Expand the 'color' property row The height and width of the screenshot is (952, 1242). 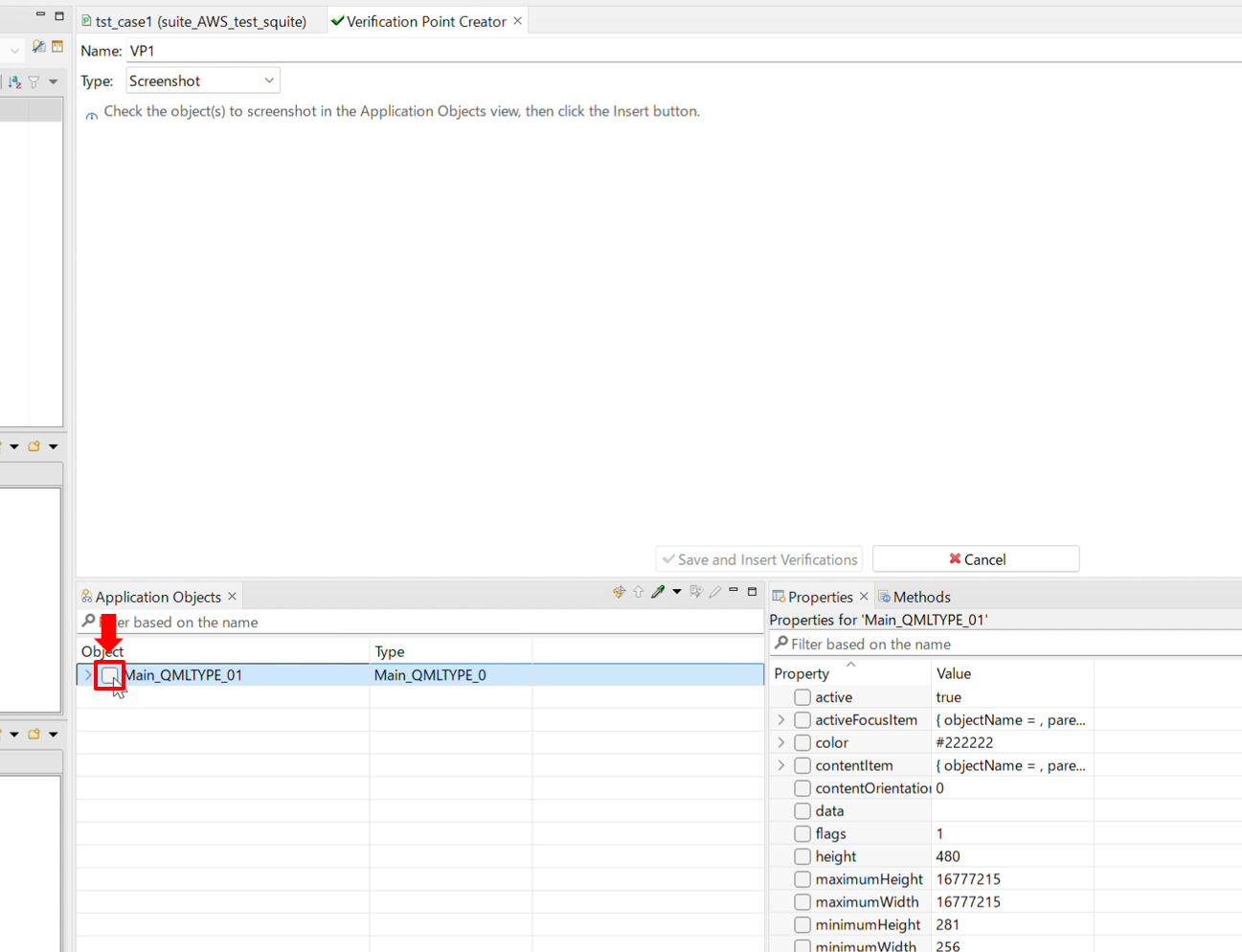tap(781, 742)
